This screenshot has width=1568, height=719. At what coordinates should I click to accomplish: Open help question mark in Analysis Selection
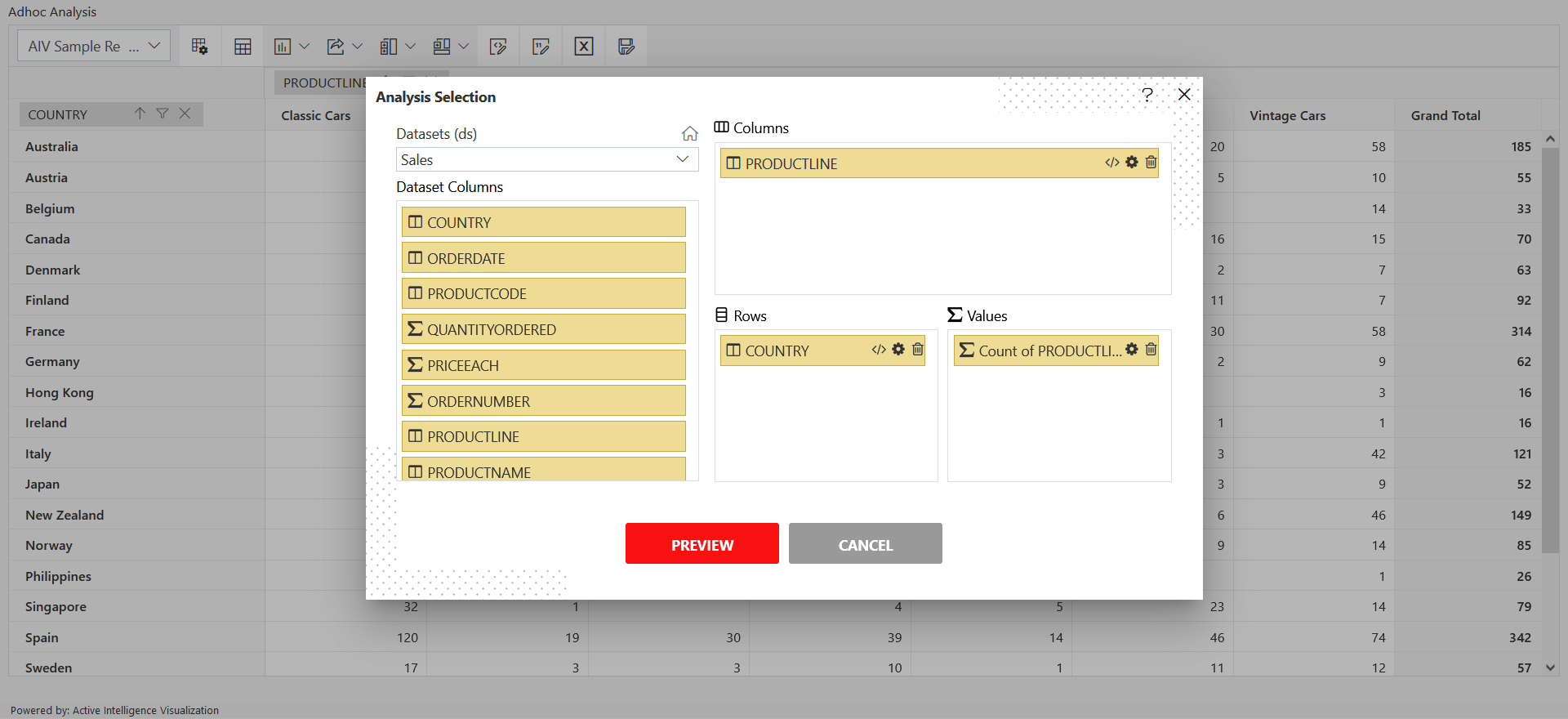pos(1147,95)
